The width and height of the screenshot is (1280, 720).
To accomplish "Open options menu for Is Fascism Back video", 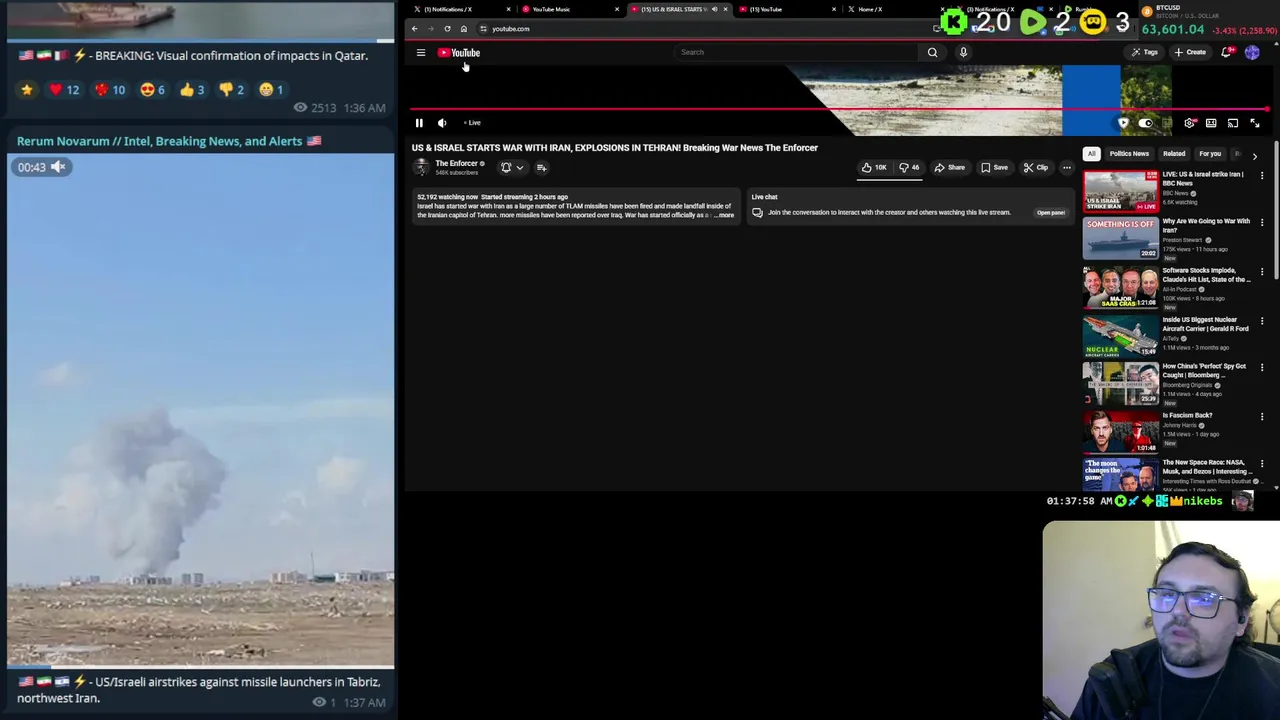I will [1262, 417].
